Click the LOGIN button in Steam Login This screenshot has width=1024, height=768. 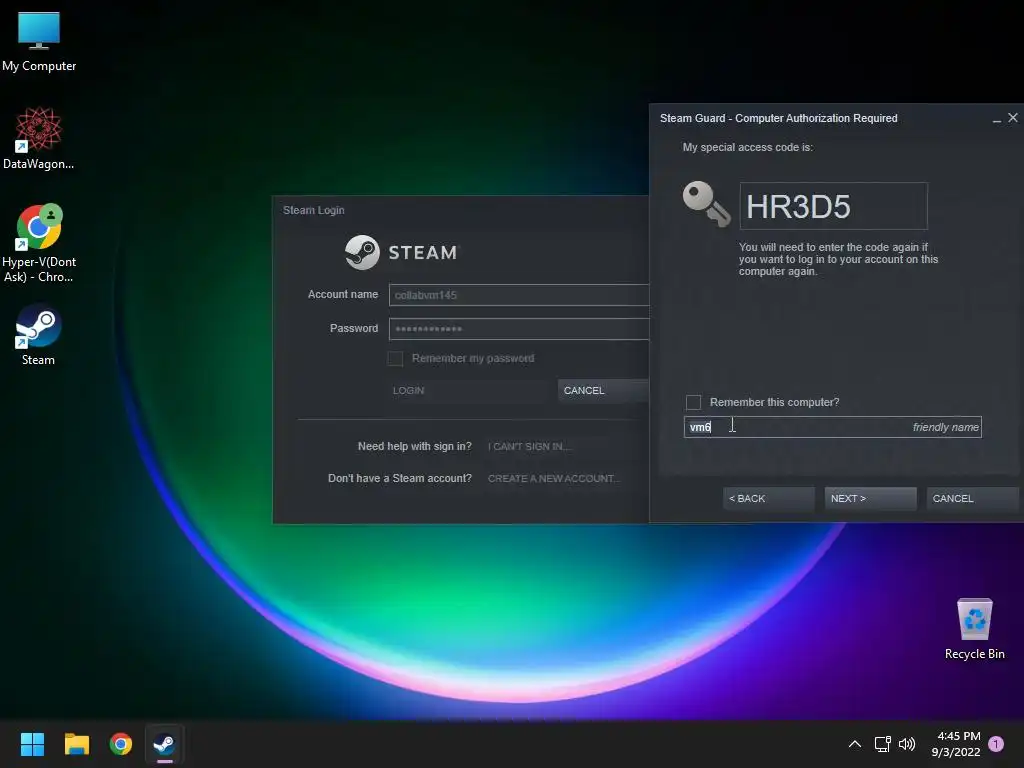coord(469,391)
